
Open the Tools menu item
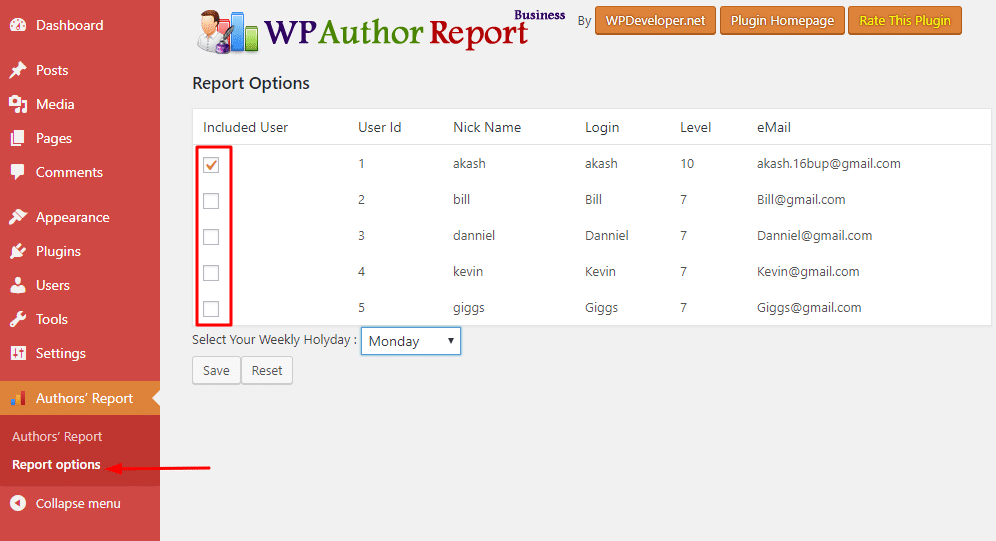tap(52, 319)
